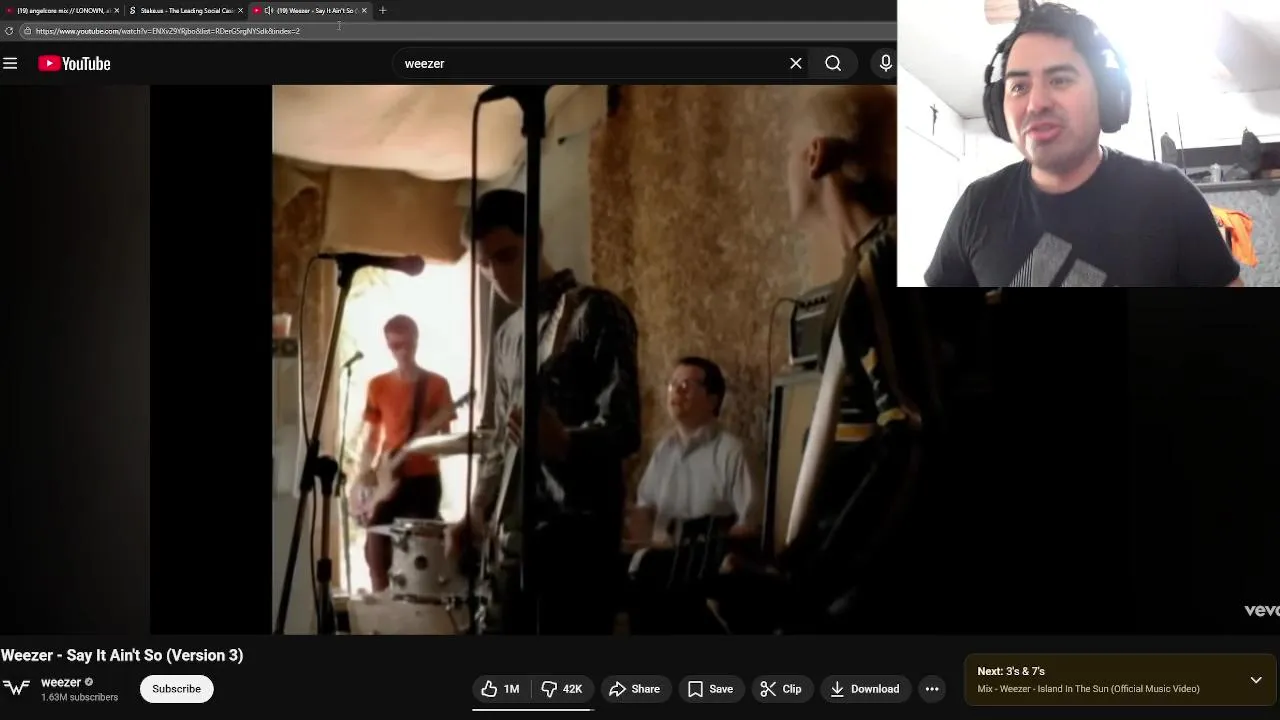Close the angelcore mix tab
Screen dimensions: 1280x720
[117, 10]
